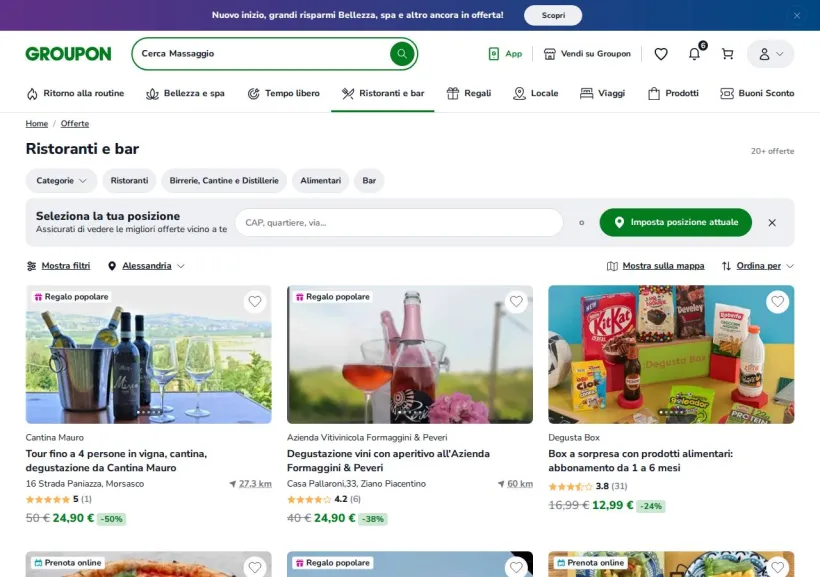820x577 pixels.
Task: Expand the Categorie dropdown
Action: coord(61,180)
